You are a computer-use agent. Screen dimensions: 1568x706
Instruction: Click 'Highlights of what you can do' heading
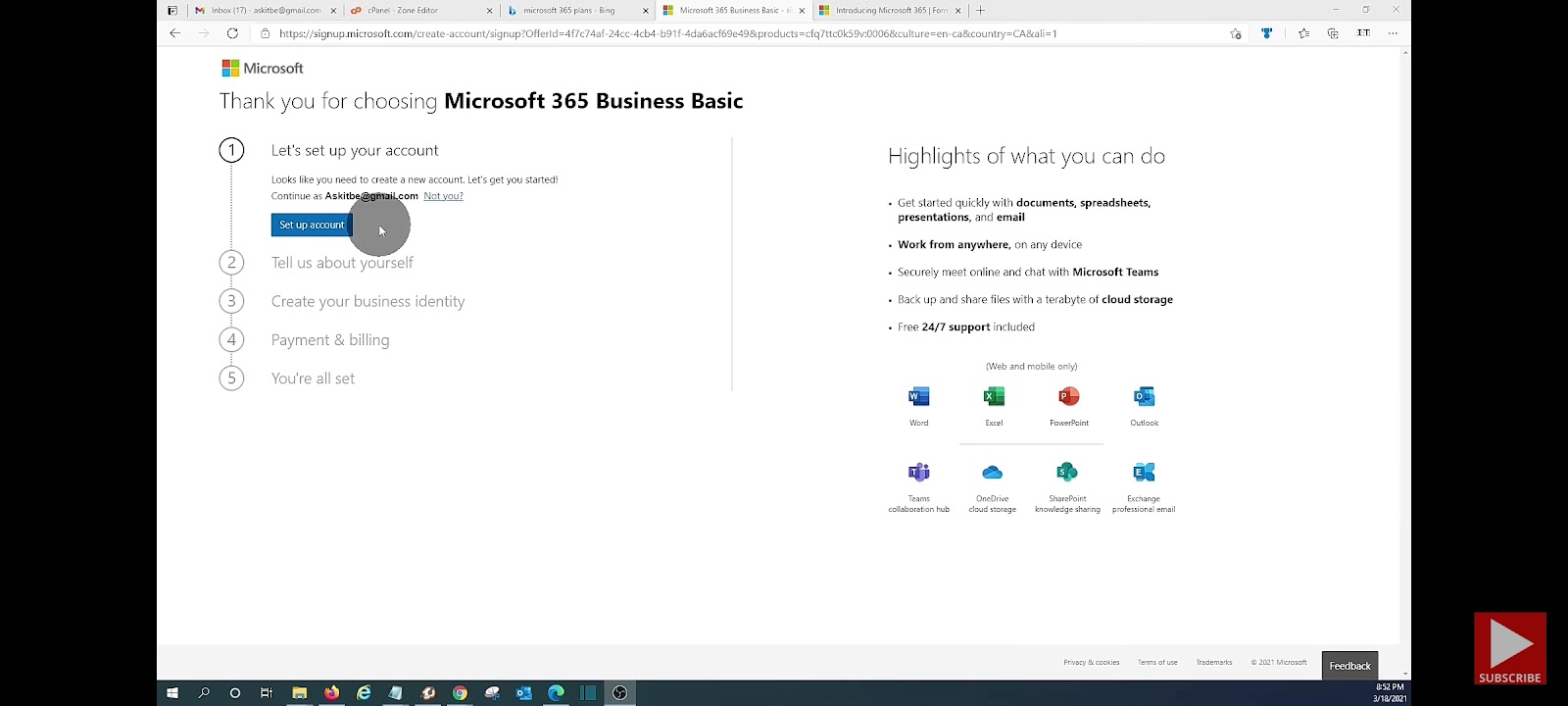coord(1026,156)
